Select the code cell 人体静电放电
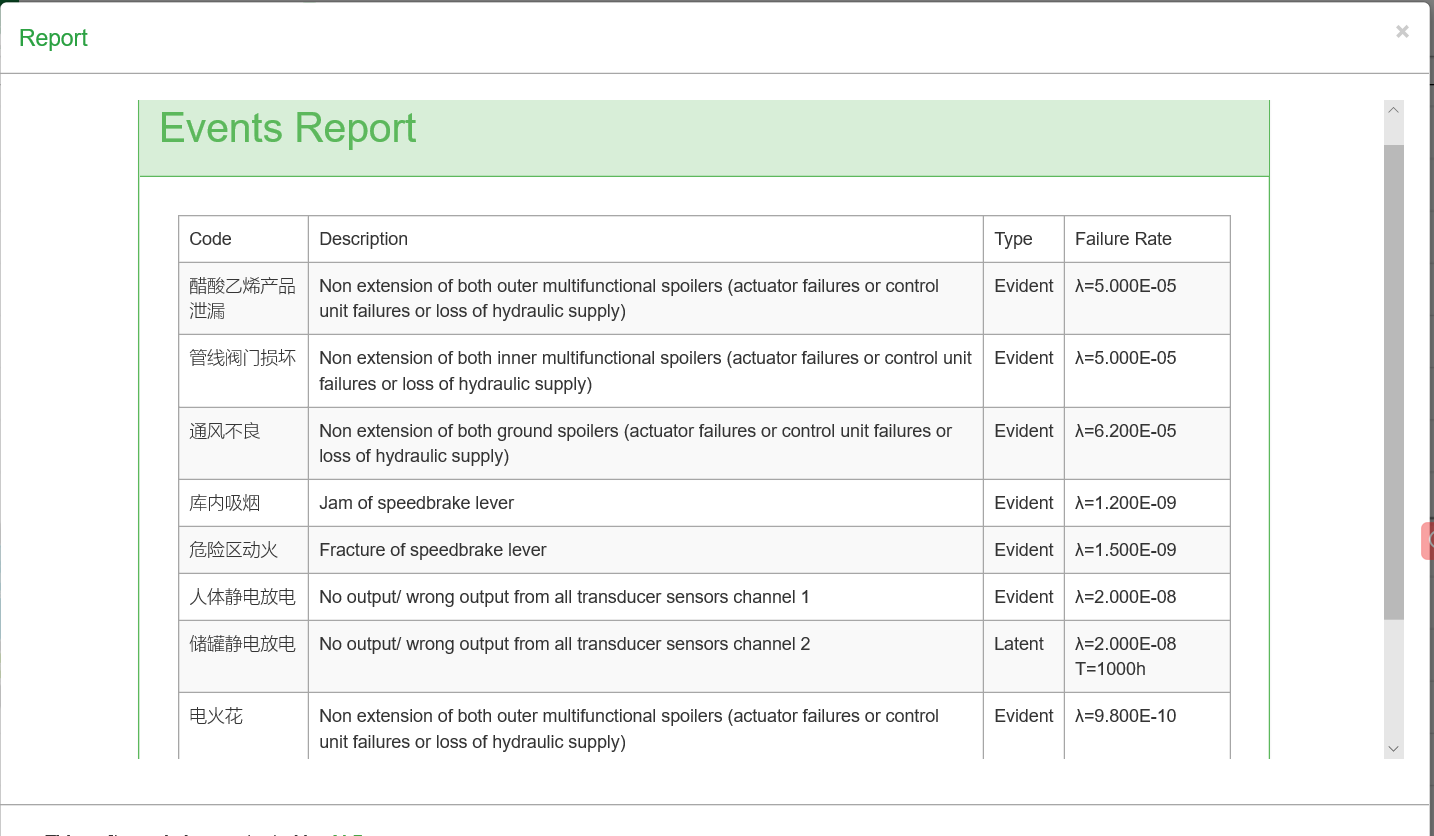 (243, 597)
